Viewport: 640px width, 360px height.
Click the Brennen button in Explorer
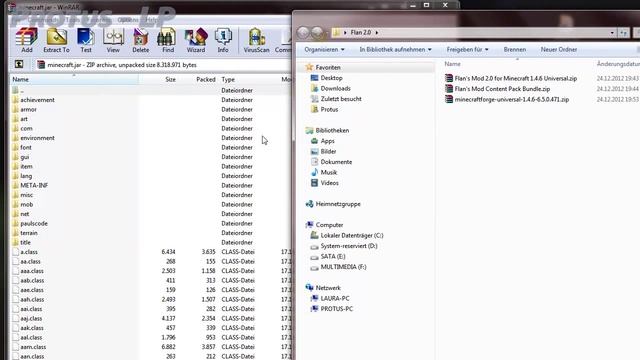(515, 49)
